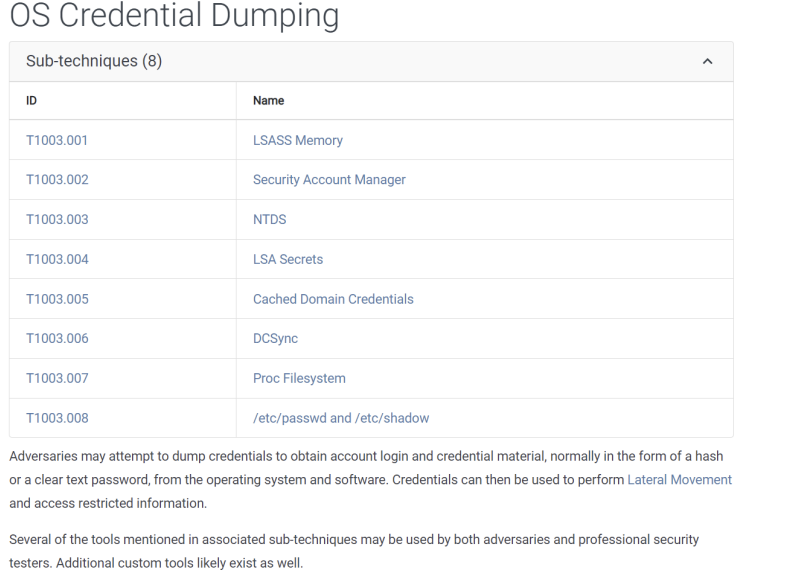Click the Name column header
The image size is (804, 579).
point(269,101)
